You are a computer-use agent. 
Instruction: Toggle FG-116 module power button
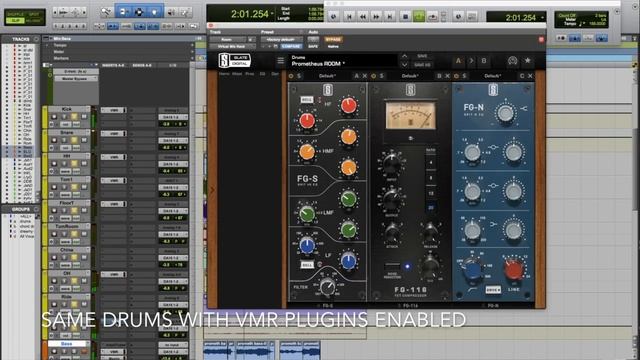373,76
